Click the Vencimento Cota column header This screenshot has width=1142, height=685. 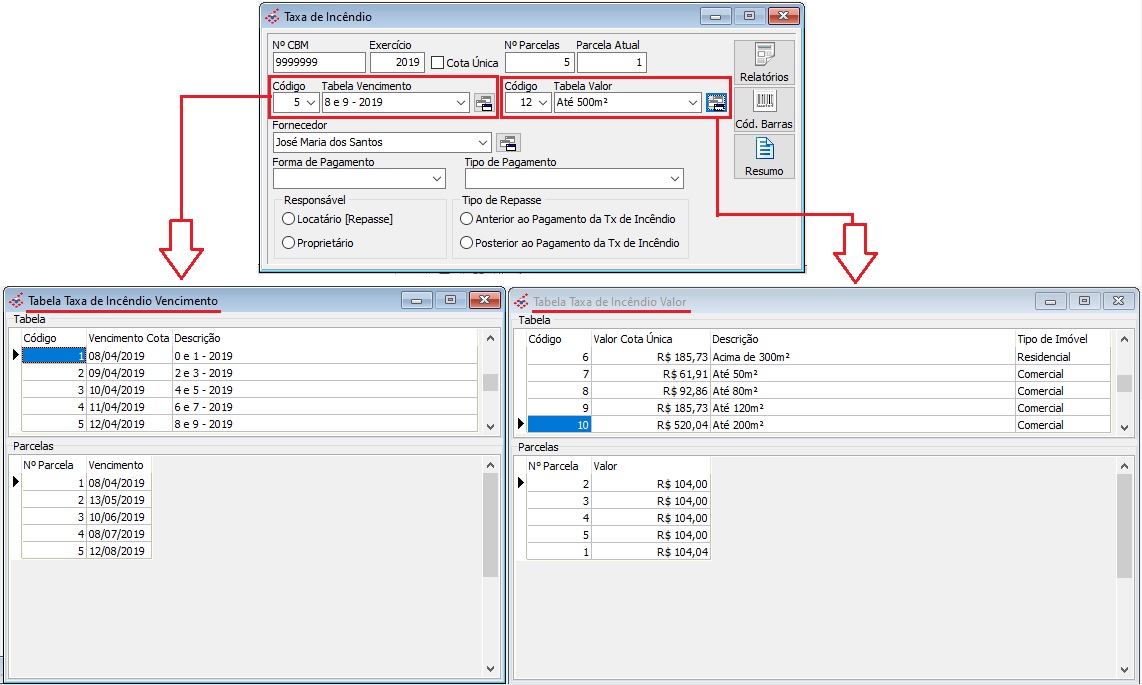[x=129, y=338]
